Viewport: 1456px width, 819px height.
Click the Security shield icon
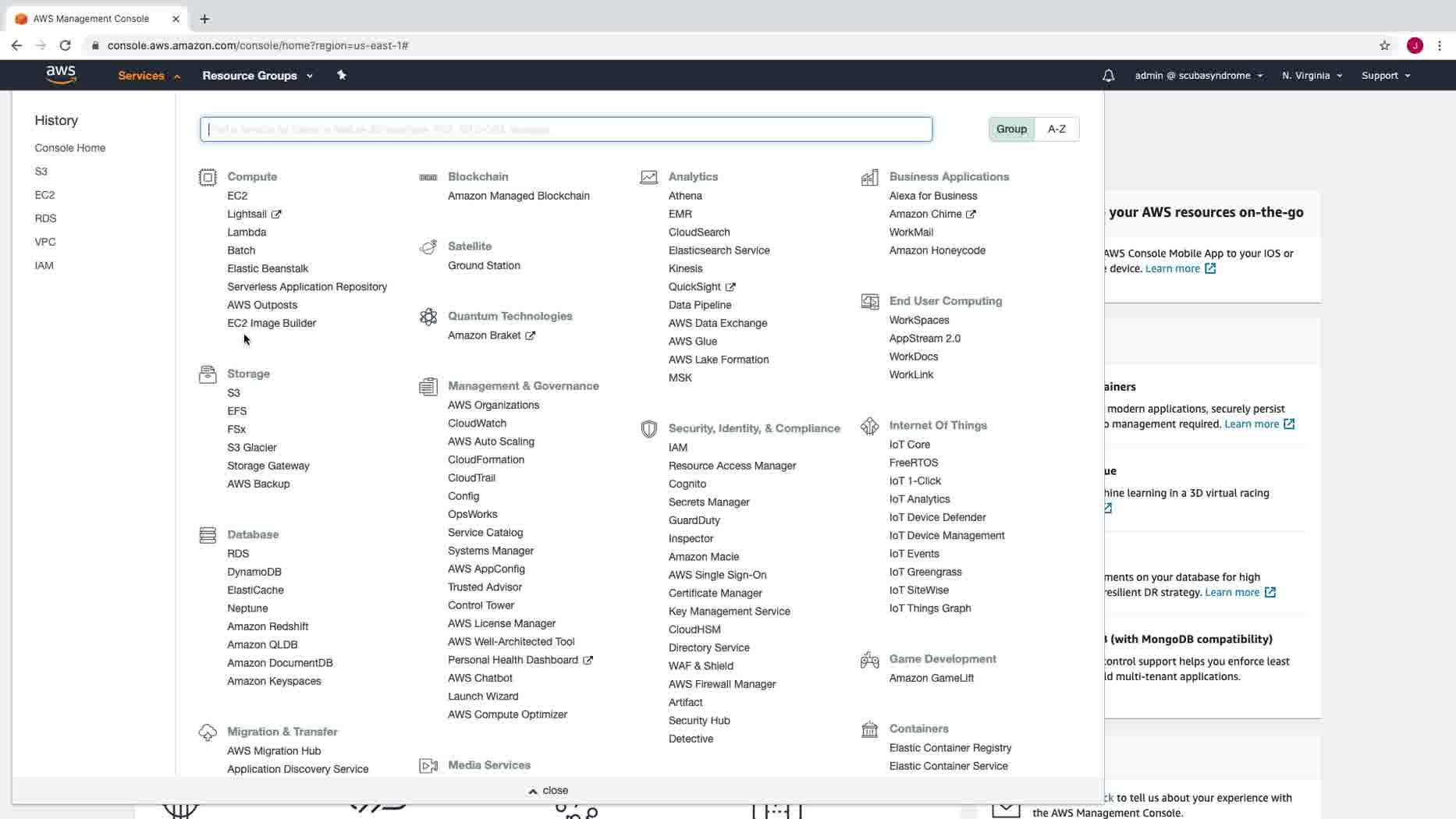click(649, 429)
